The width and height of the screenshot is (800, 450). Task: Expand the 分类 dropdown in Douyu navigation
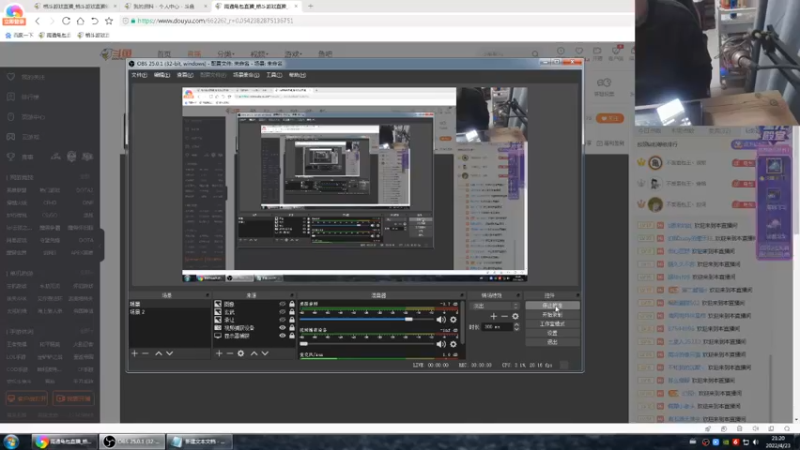pyautogui.click(x=226, y=54)
